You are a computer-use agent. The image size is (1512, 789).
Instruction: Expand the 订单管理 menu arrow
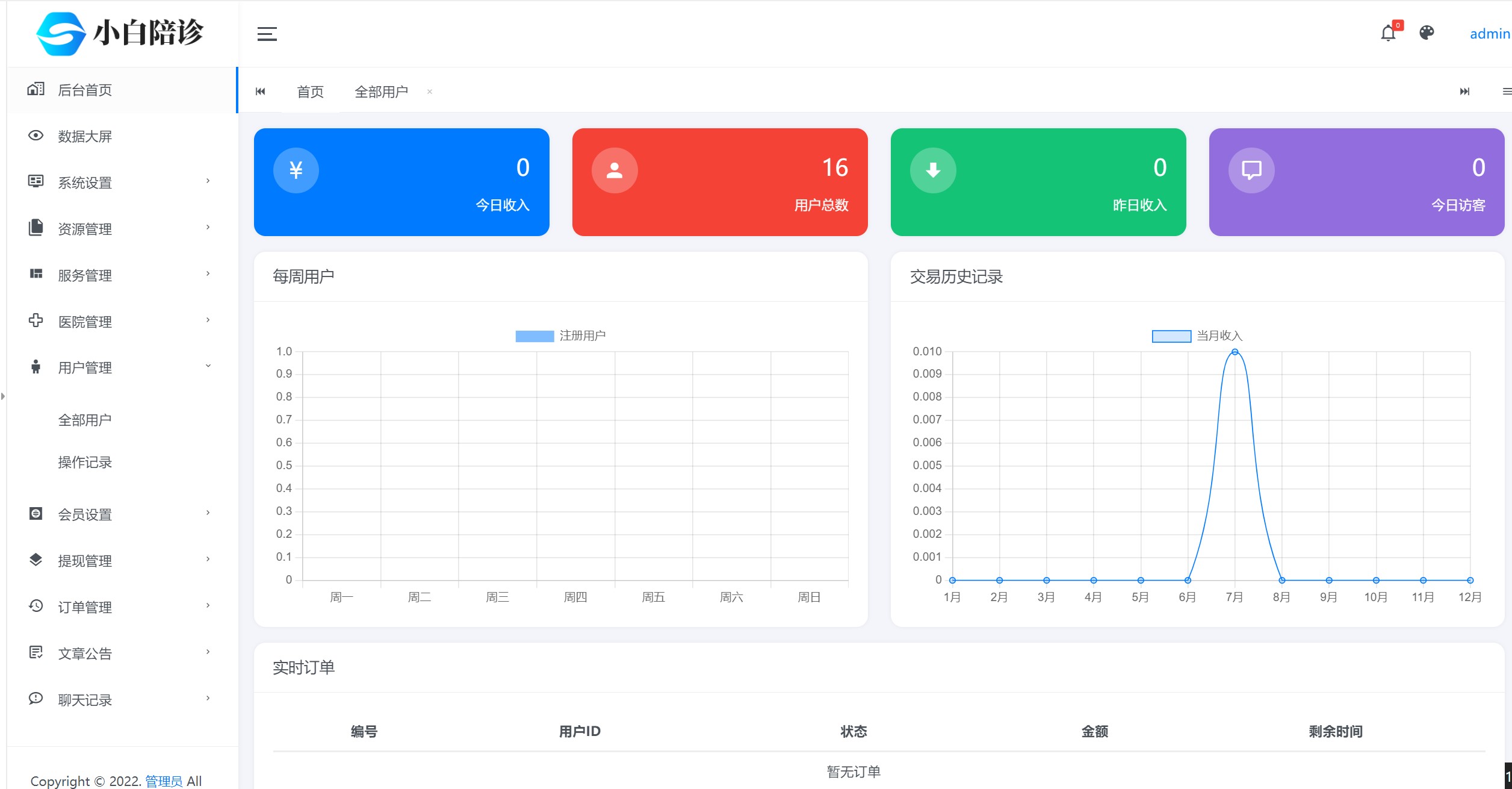[208, 605]
